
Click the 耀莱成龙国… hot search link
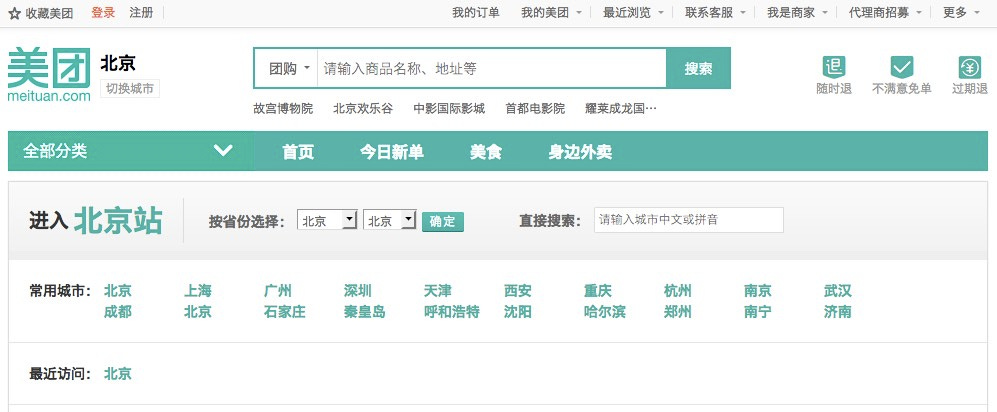point(621,109)
